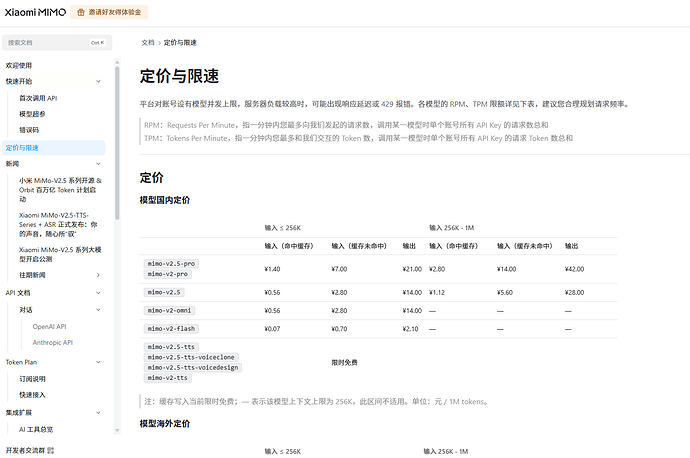Select 定价与限速 in the sidebar
Screen dimensions: 690x458
[x=54, y=148]
